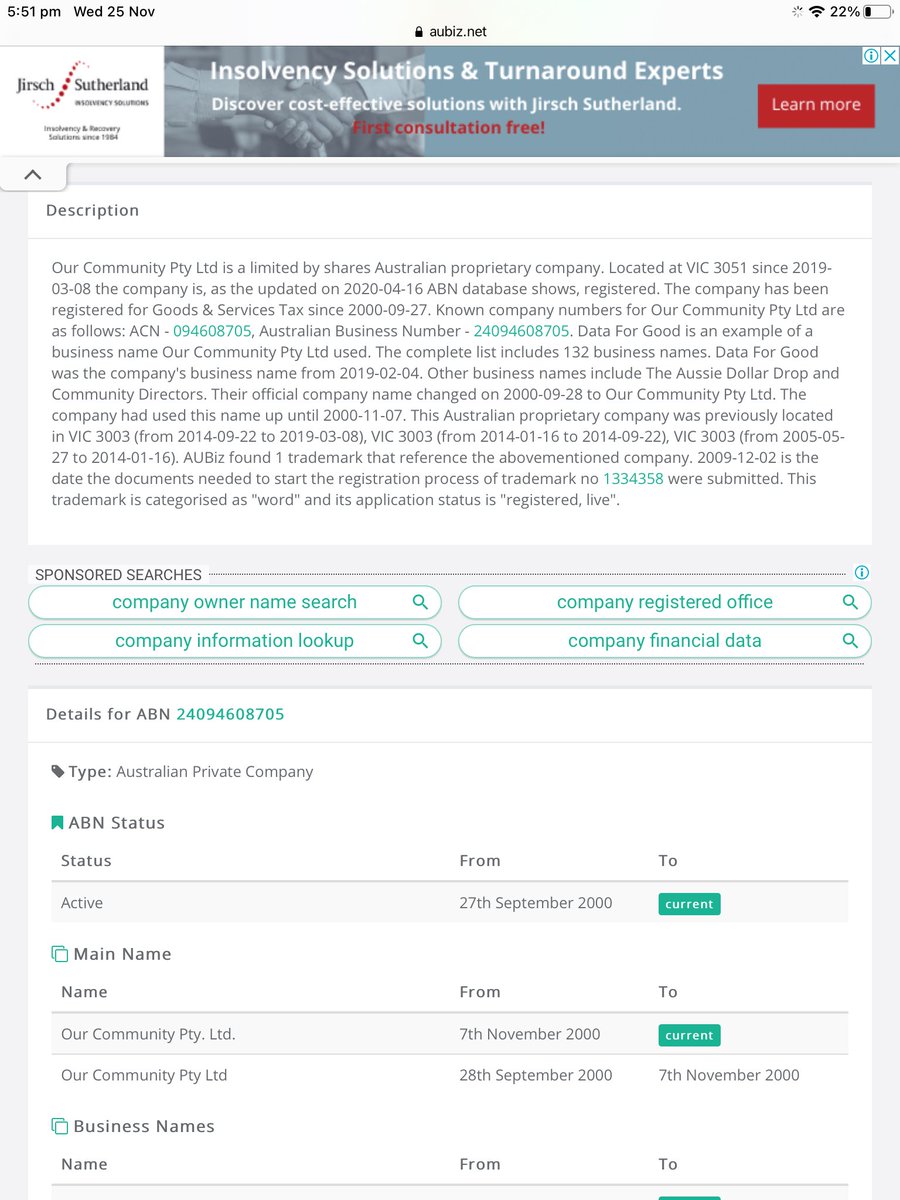
Task: Open trademark number 1334358 link
Action: coord(633,479)
